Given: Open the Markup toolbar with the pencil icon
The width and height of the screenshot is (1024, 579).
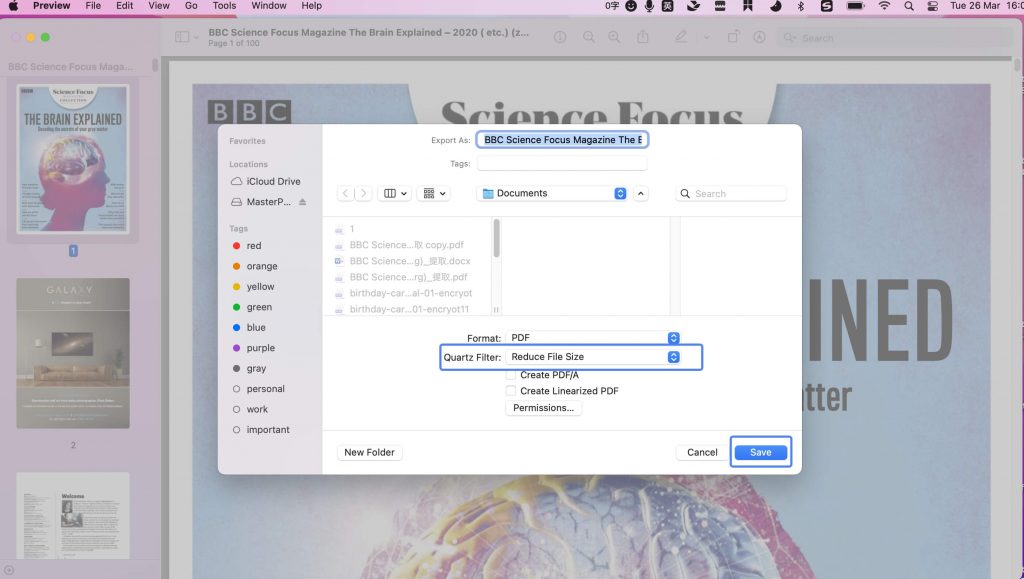Looking at the screenshot, I should 680,37.
